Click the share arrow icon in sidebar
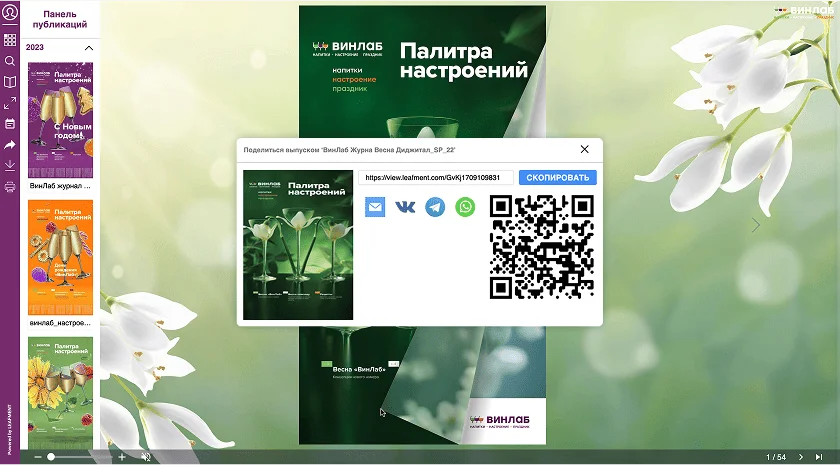 point(10,145)
